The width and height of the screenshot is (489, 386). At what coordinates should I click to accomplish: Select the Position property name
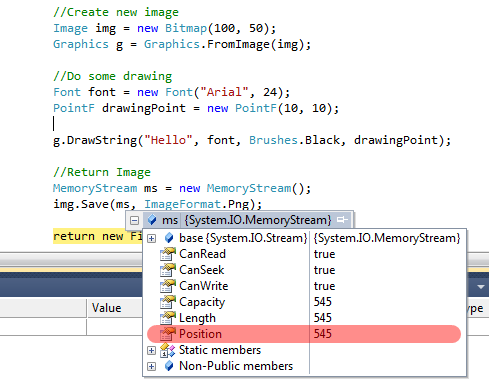click(x=200, y=334)
